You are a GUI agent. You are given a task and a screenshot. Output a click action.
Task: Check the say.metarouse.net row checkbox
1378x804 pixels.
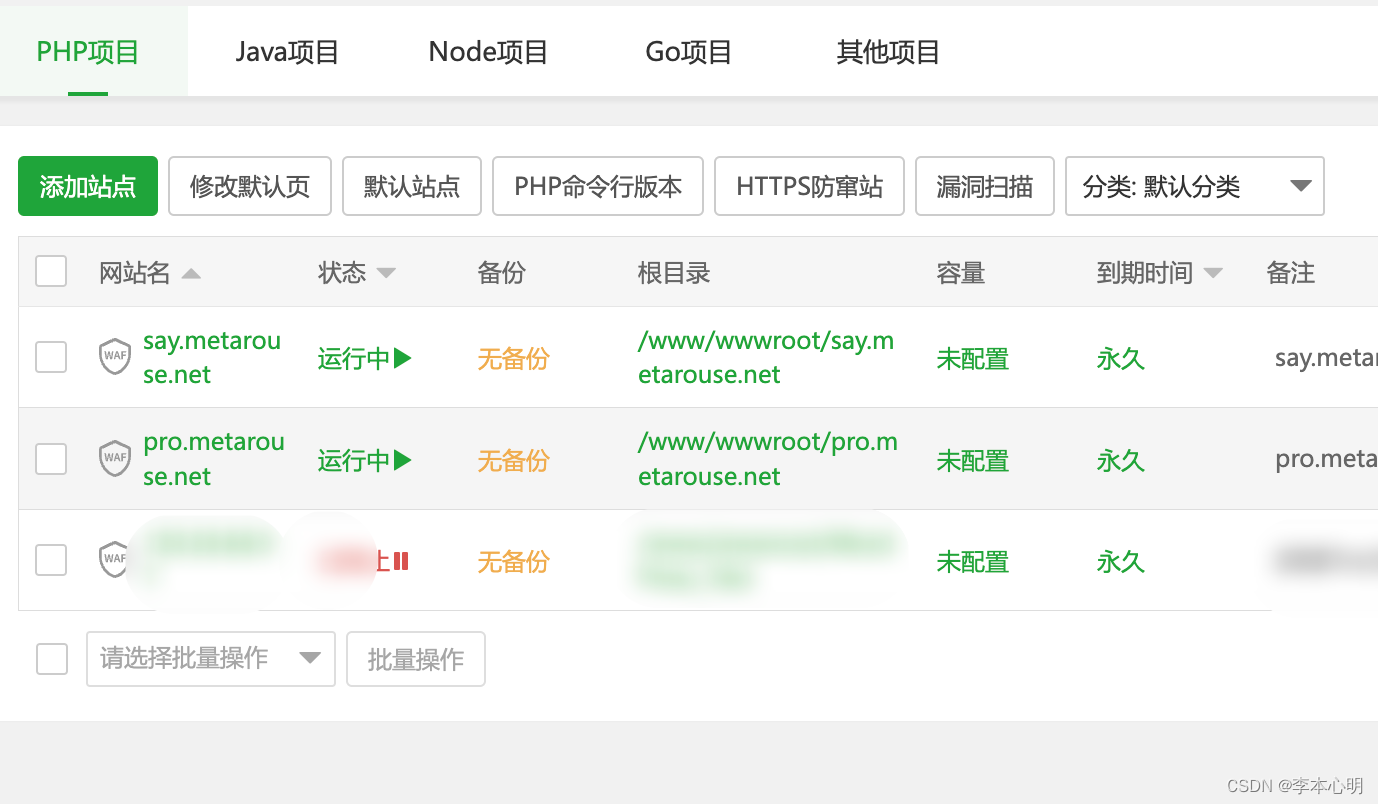click(51, 357)
